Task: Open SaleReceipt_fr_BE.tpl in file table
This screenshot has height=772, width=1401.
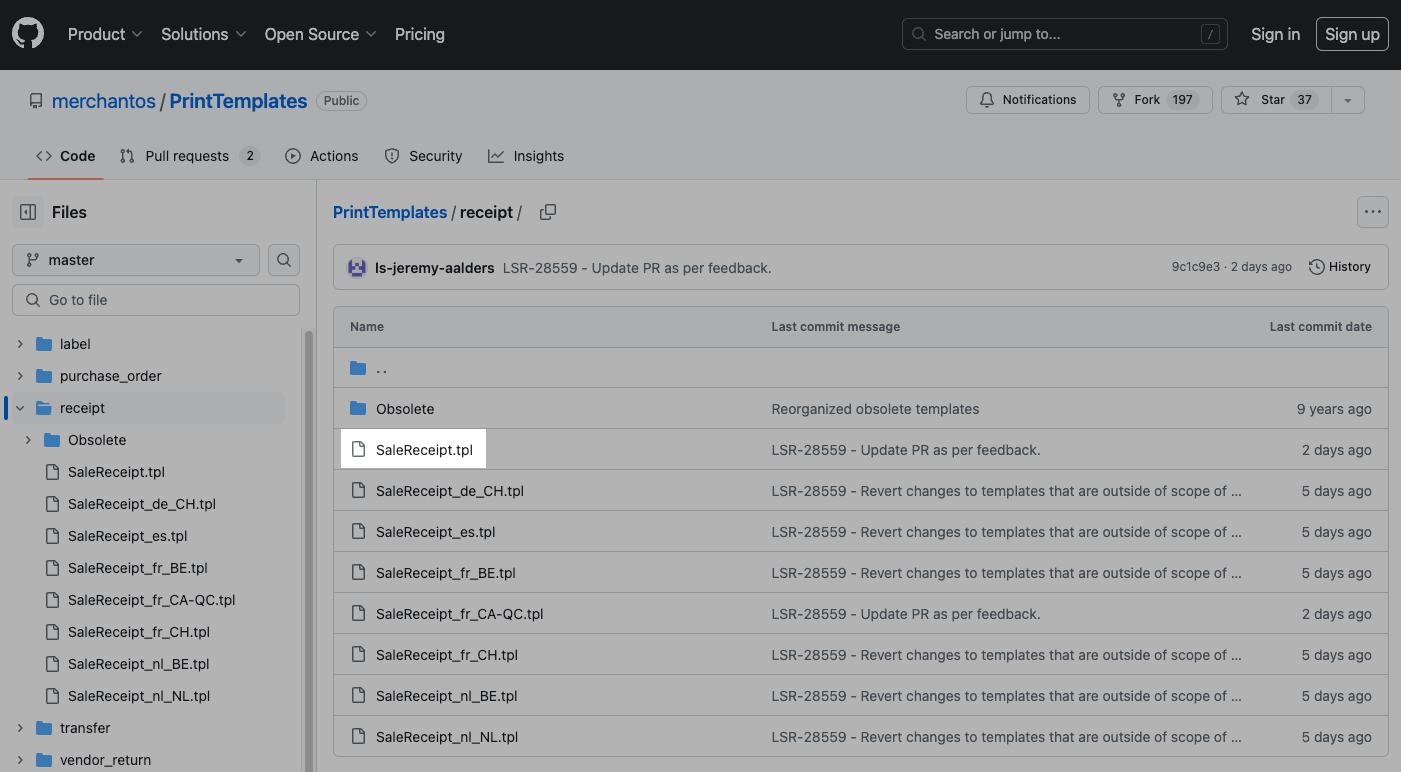Action: coord(446,573)
